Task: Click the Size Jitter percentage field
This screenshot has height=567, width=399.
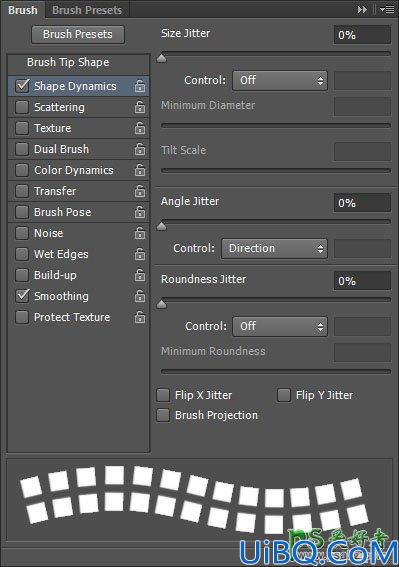Action: (x=362, y=35)
